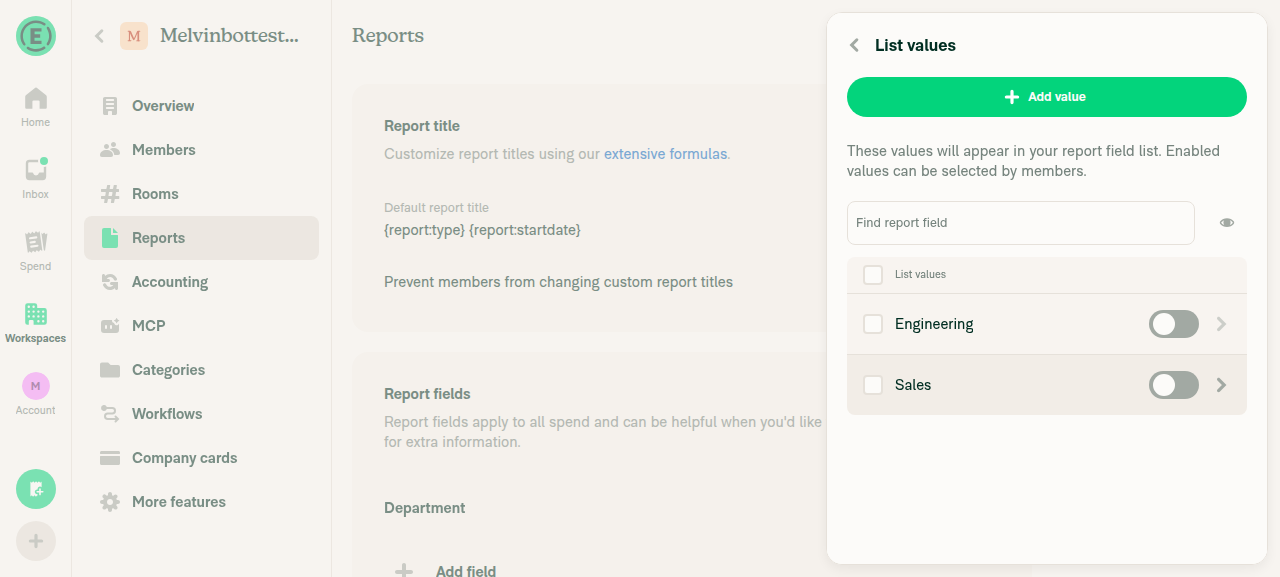Go back using arrow beside workspace name

click(x=99, y=36)
